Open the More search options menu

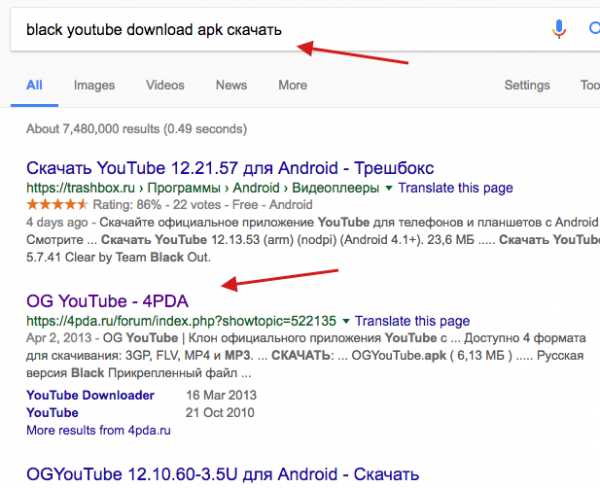[292, 85]
